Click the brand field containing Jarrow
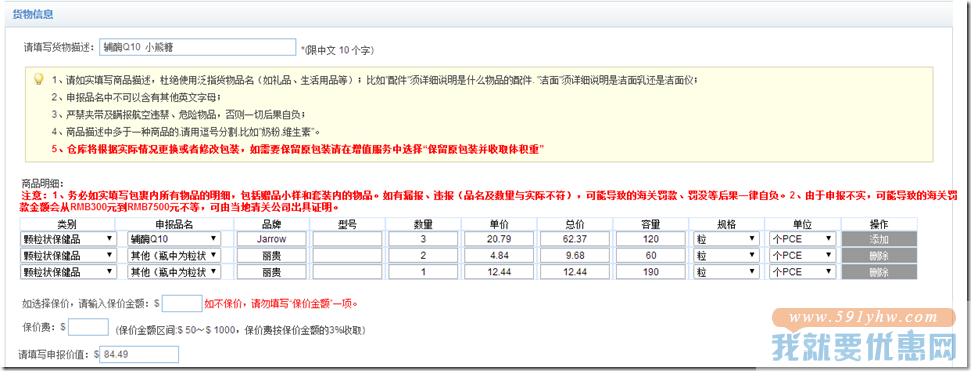The height and width of the screenshot is (371, 971). point(272,239)
